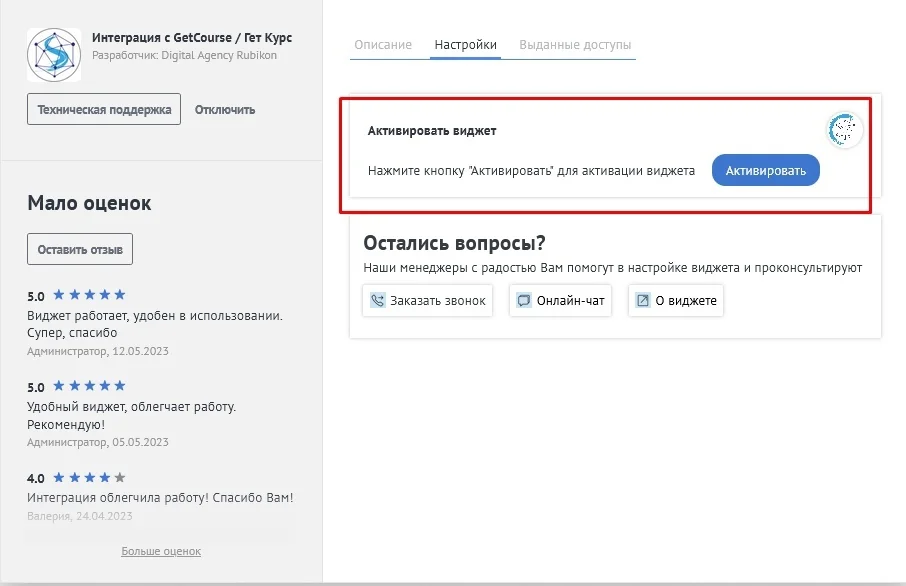
Task: Click the fifth star in the second review
Action: [120, 386]
